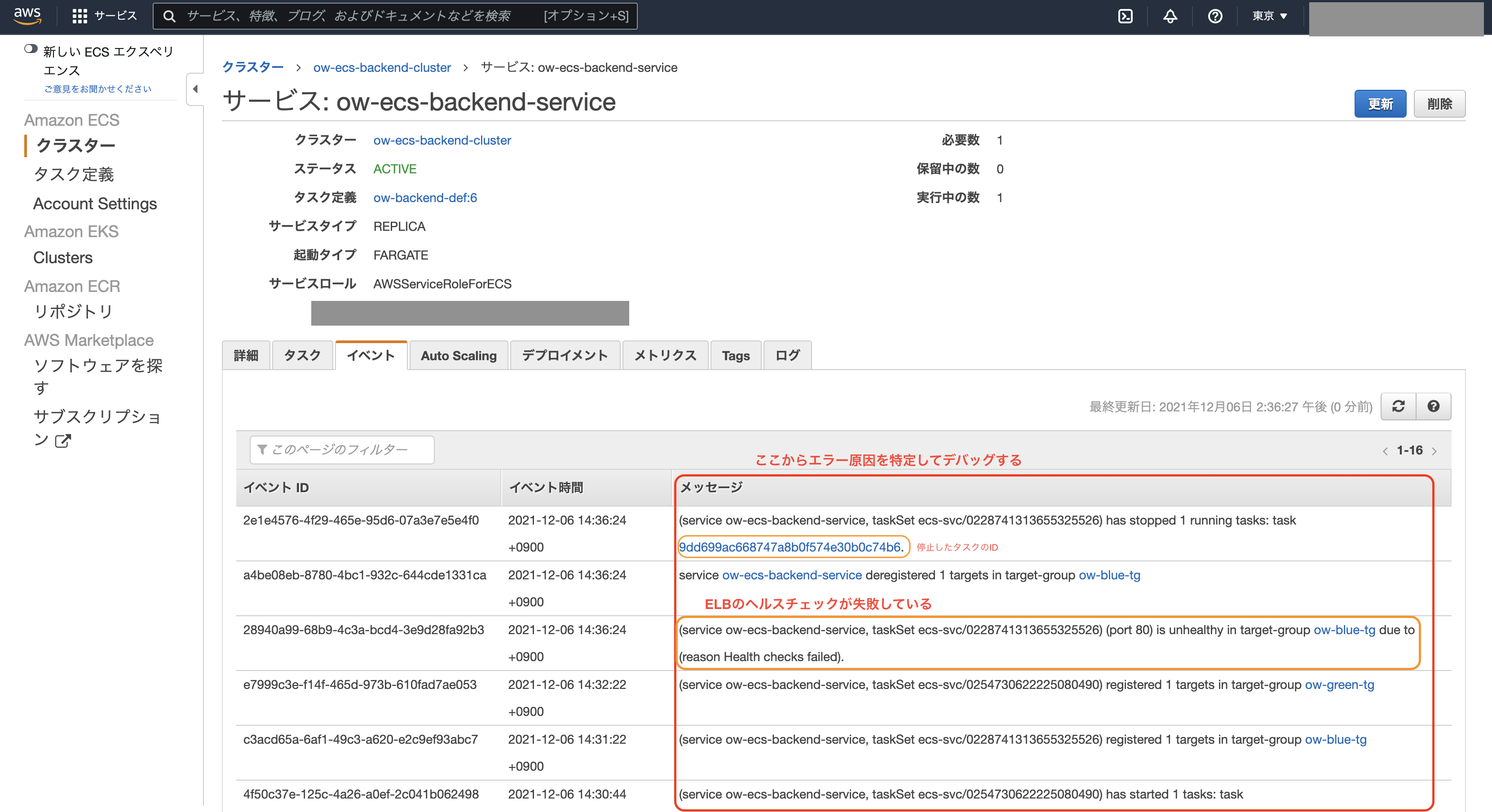
Task: Click the AWS logo home icon
Action: coord(27,16)
